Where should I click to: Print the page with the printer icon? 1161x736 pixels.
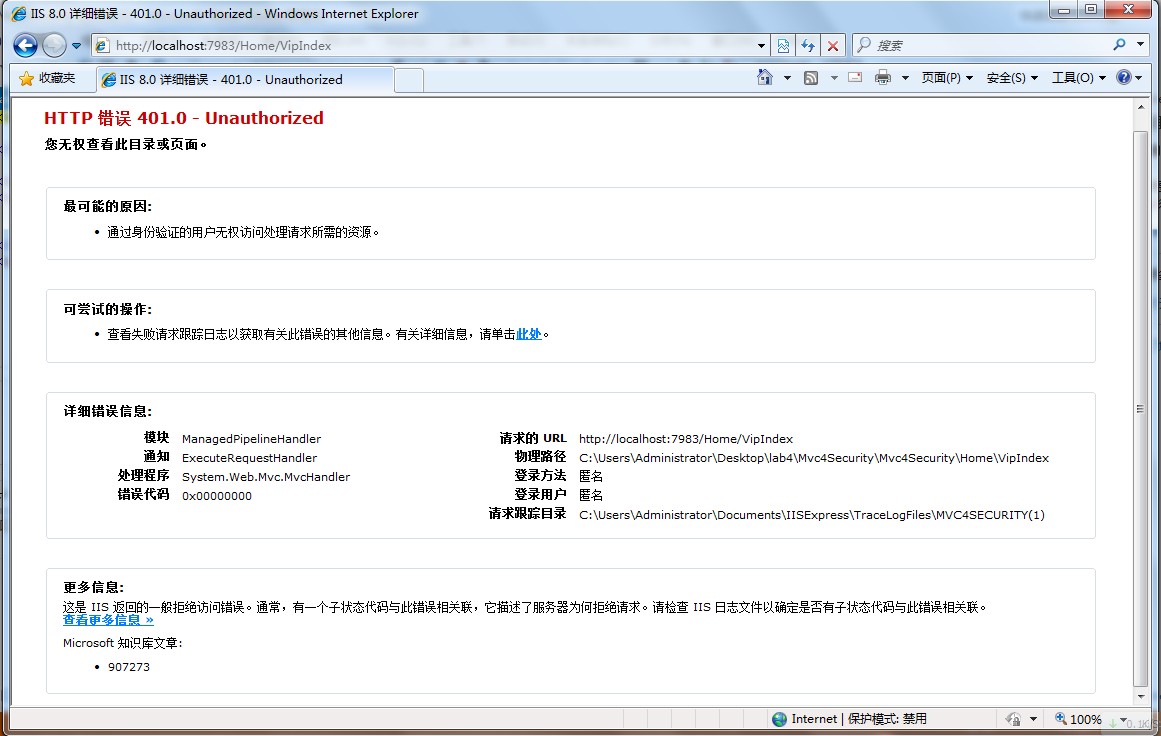883,77
